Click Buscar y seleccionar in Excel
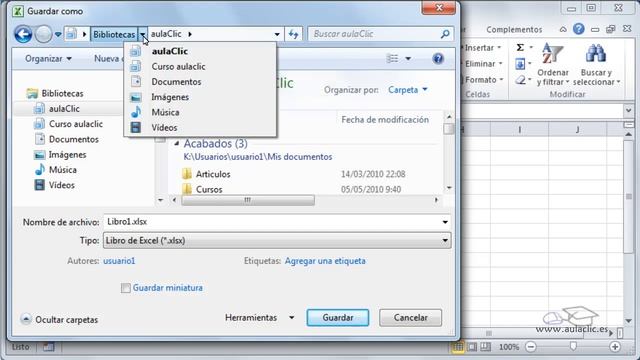 [596, 65]
